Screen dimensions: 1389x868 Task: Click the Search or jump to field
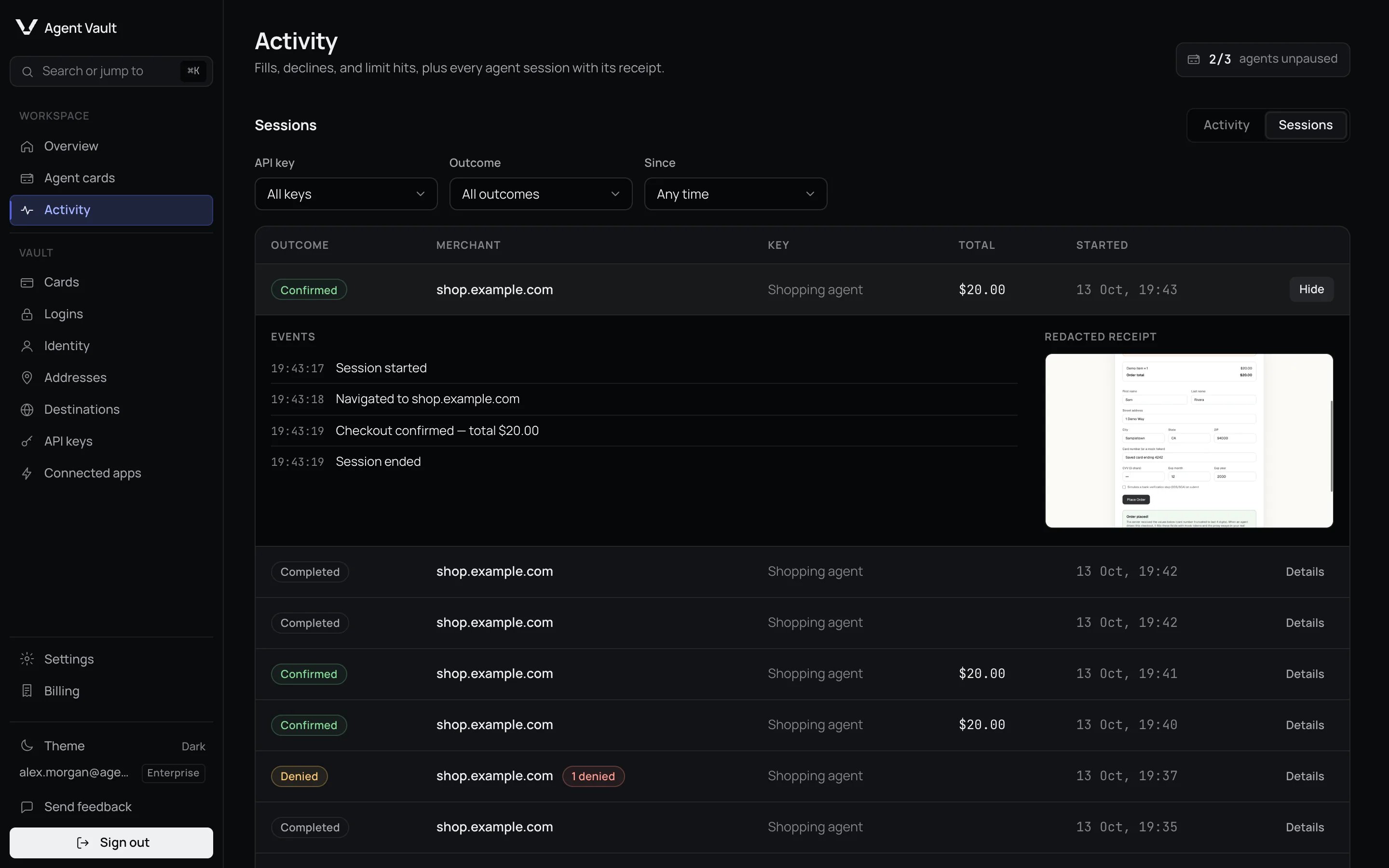pos(111,71)
